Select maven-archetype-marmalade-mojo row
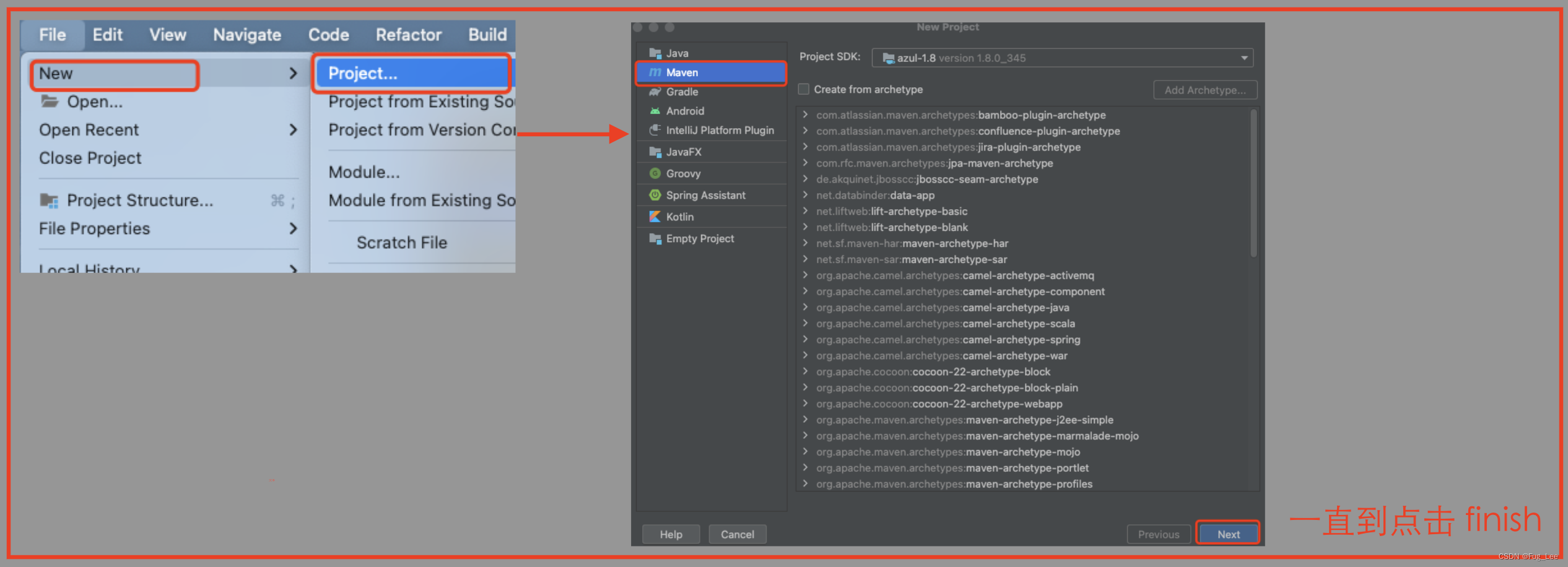1568x567 pixels. coord(1022,436)
